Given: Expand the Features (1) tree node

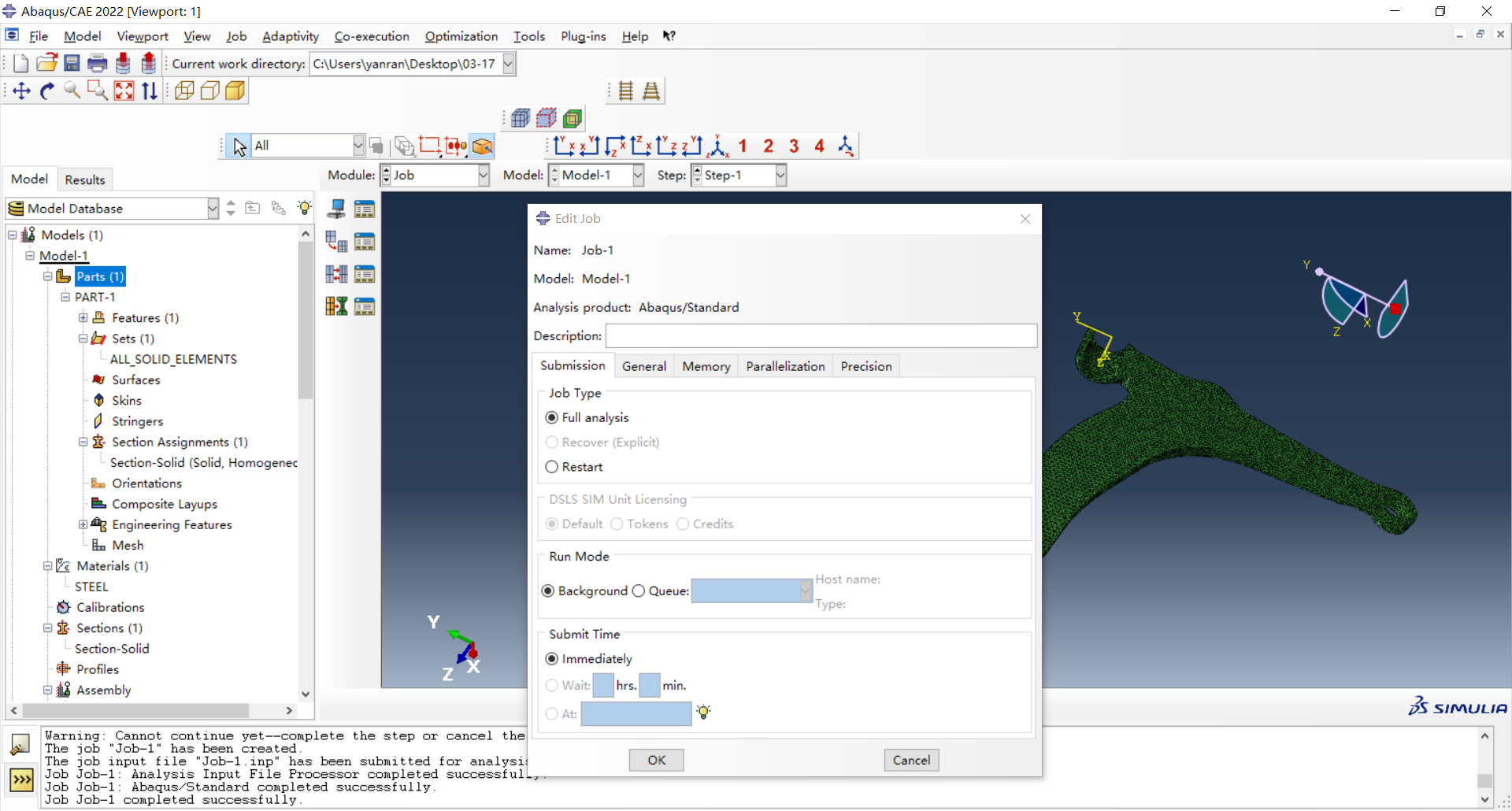Looking at the screenshot, I should [83, 318].
